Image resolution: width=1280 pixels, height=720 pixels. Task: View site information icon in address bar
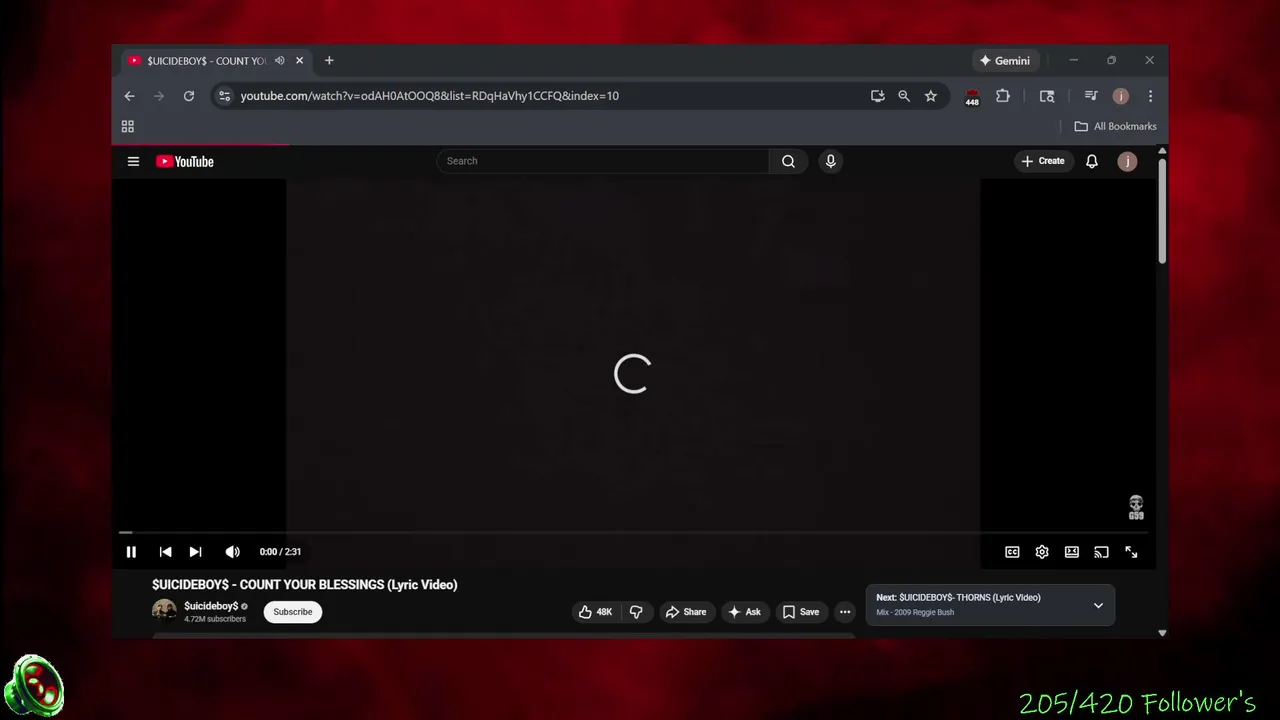pyautogui.click(x=224, y=96)
